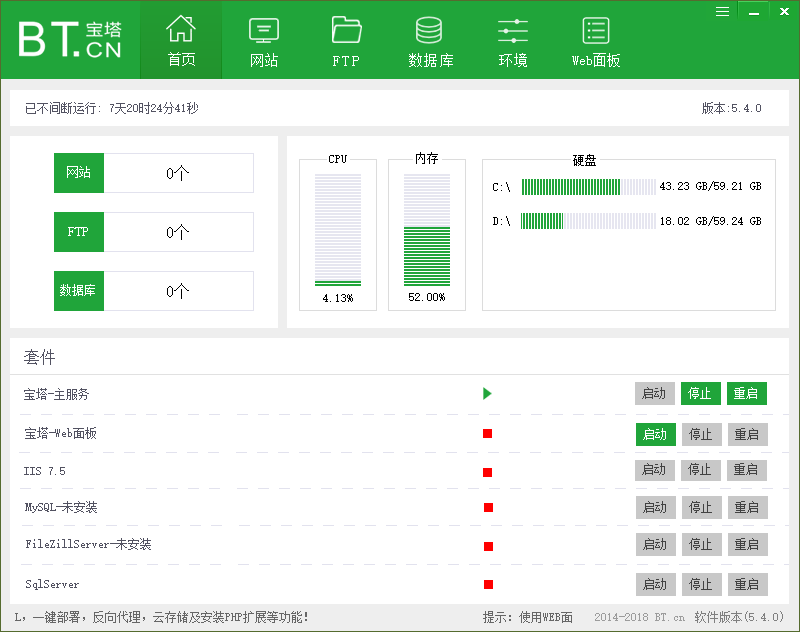Click red stopped indicator of SqlServer

coord(488,585)
